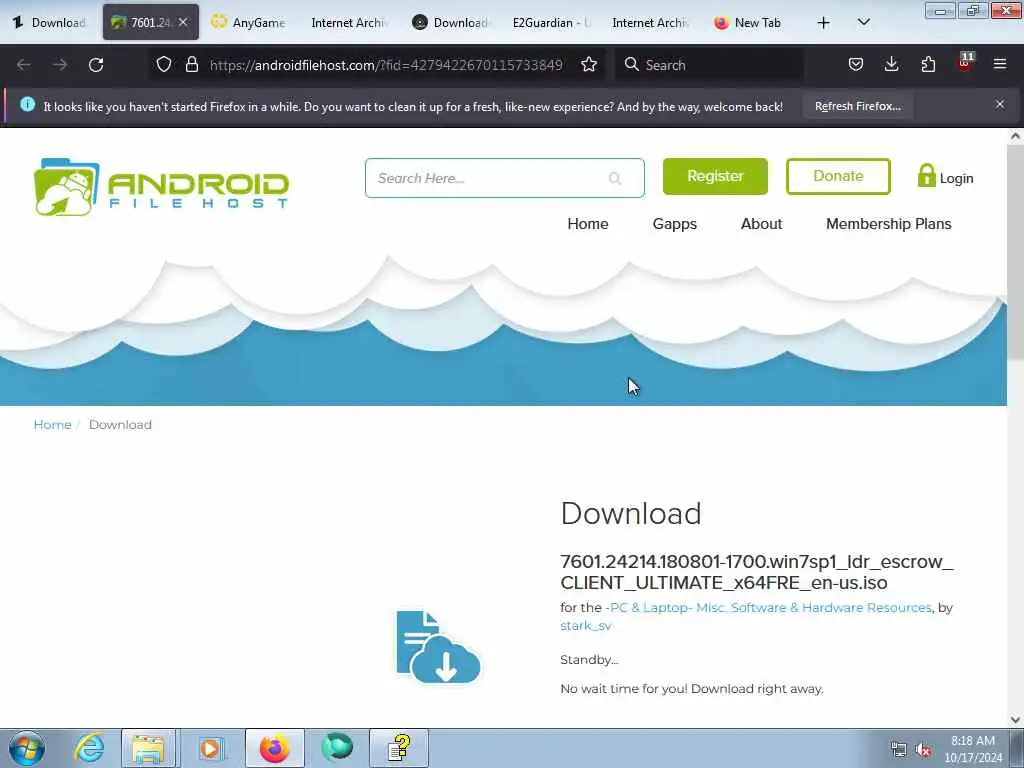The width and height of the screenshot is (1024, 768).
Task: Go forward with the forward arrow
Action: click(59, 65)
